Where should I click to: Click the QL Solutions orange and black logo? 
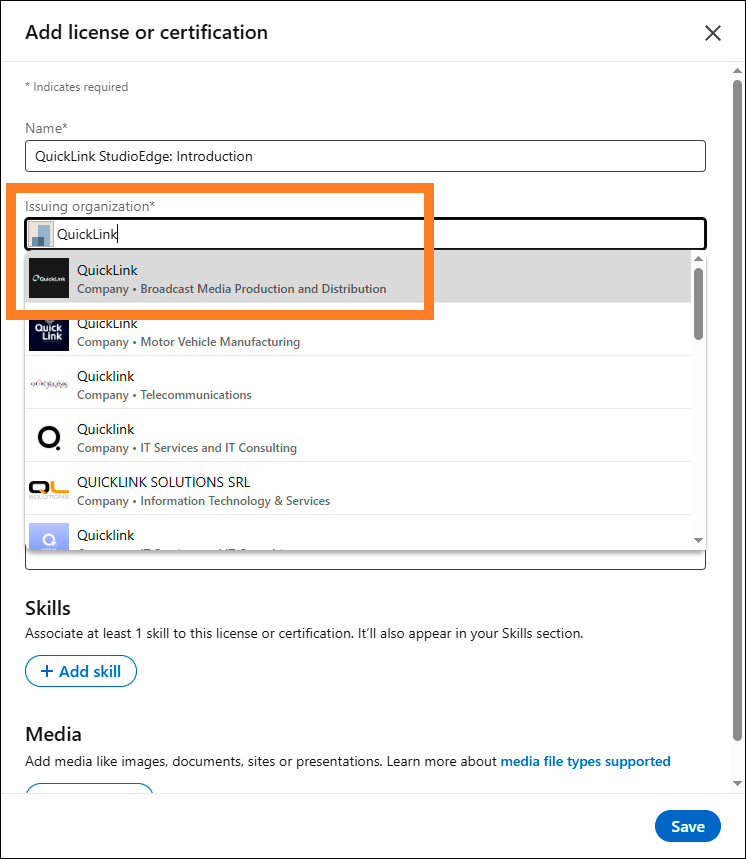coord(49,490)
